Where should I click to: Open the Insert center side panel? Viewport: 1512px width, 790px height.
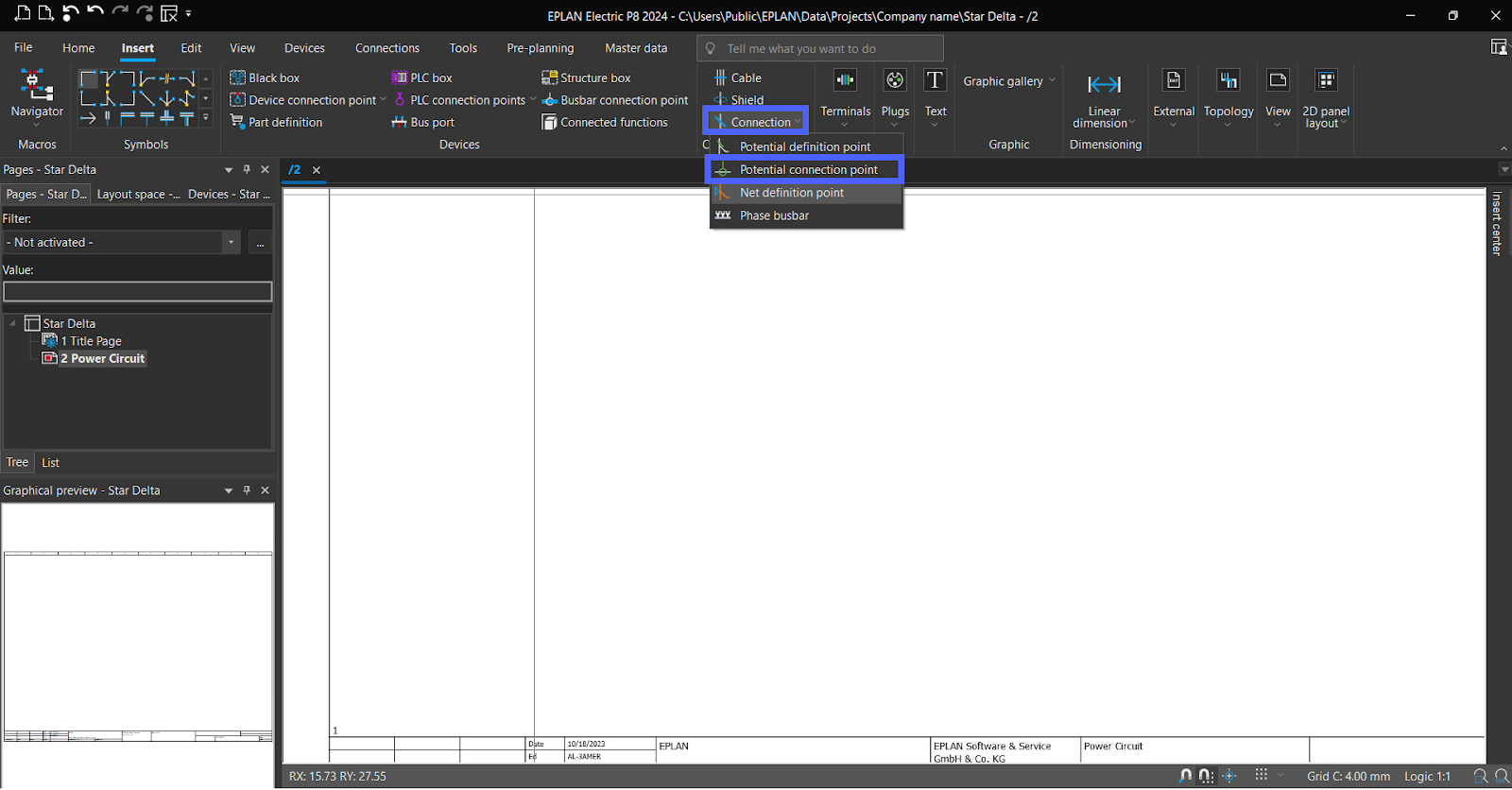coord(1498,224)
